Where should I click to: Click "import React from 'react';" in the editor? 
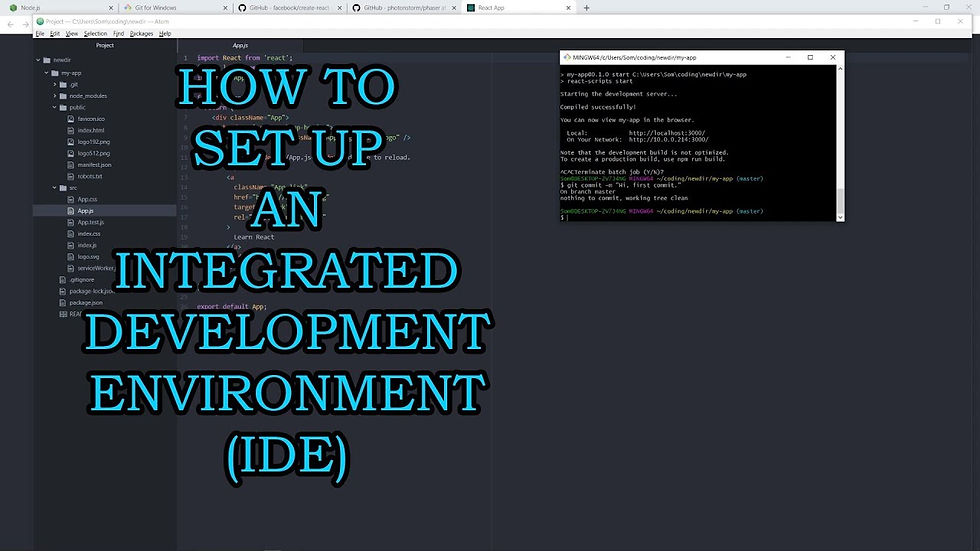(x=245, y=57)
